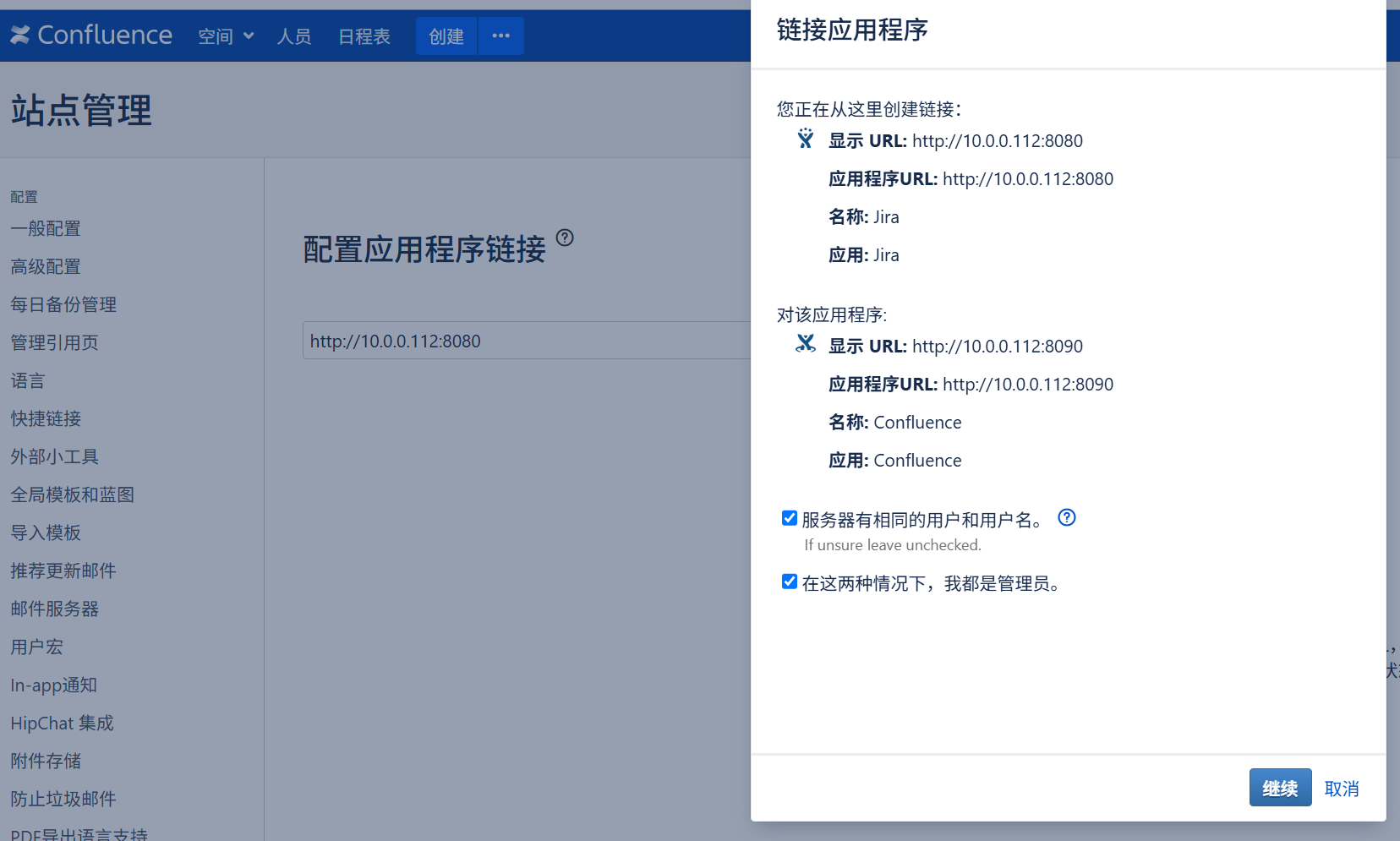
Task: Open the 日程表 menu item
Action: coord(364,36)
